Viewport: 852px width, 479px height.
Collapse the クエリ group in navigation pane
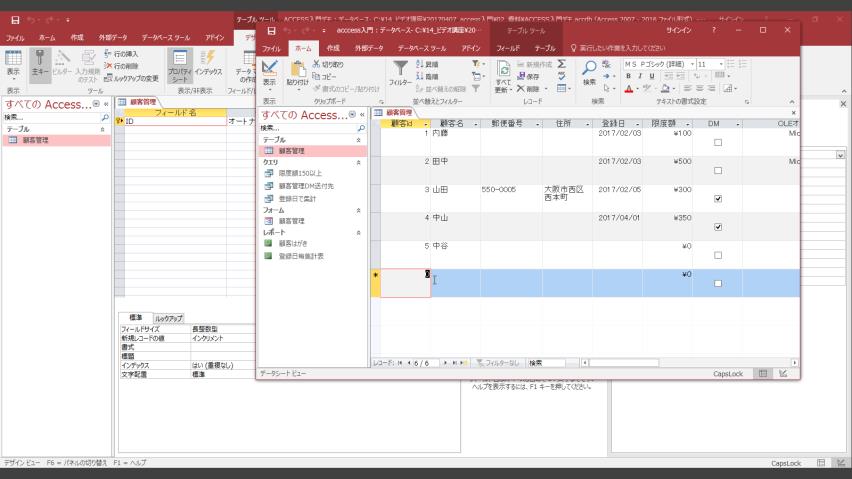pyautogui.click(x=358, y=161)
